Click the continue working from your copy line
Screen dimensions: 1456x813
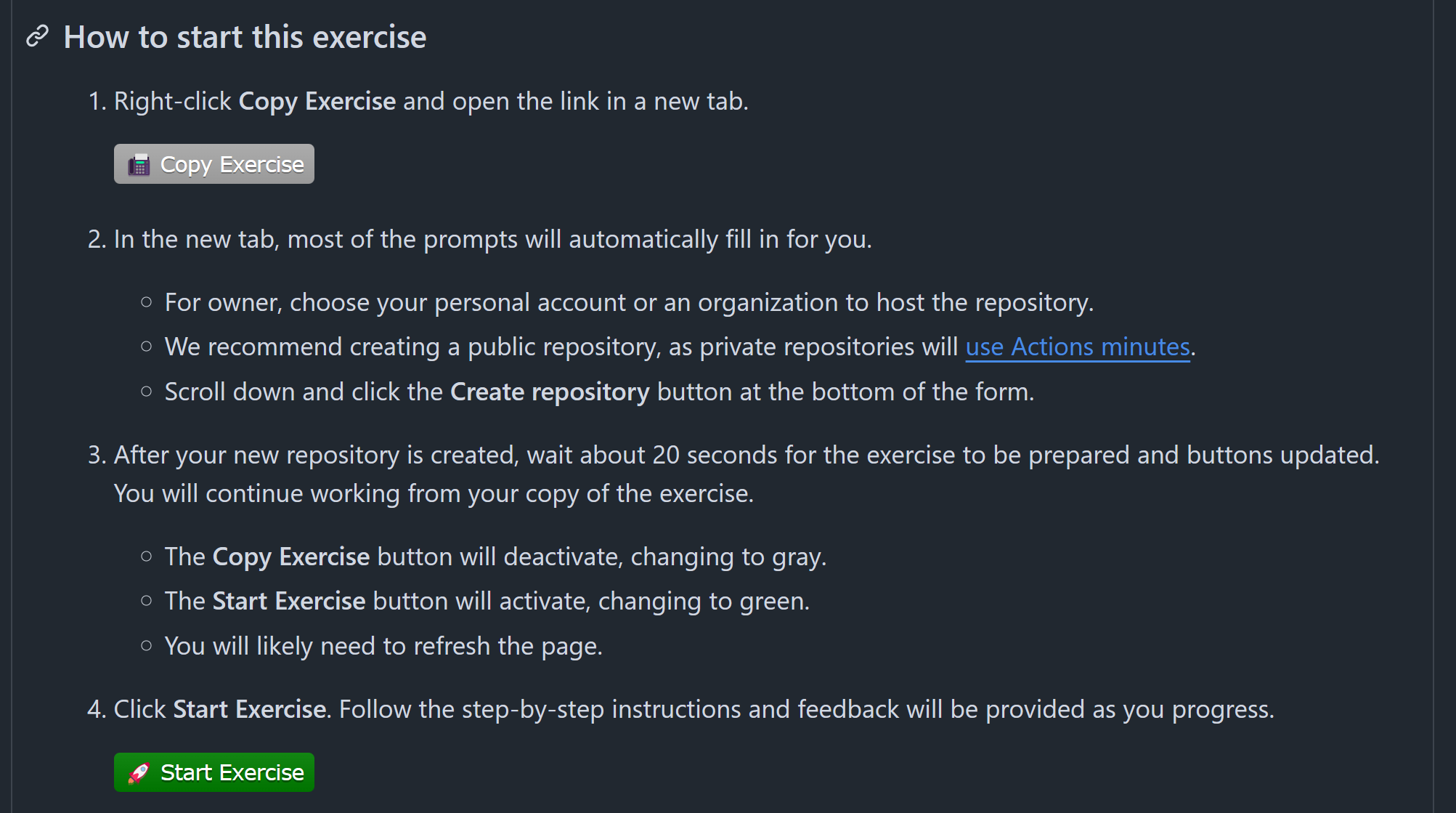434,493
